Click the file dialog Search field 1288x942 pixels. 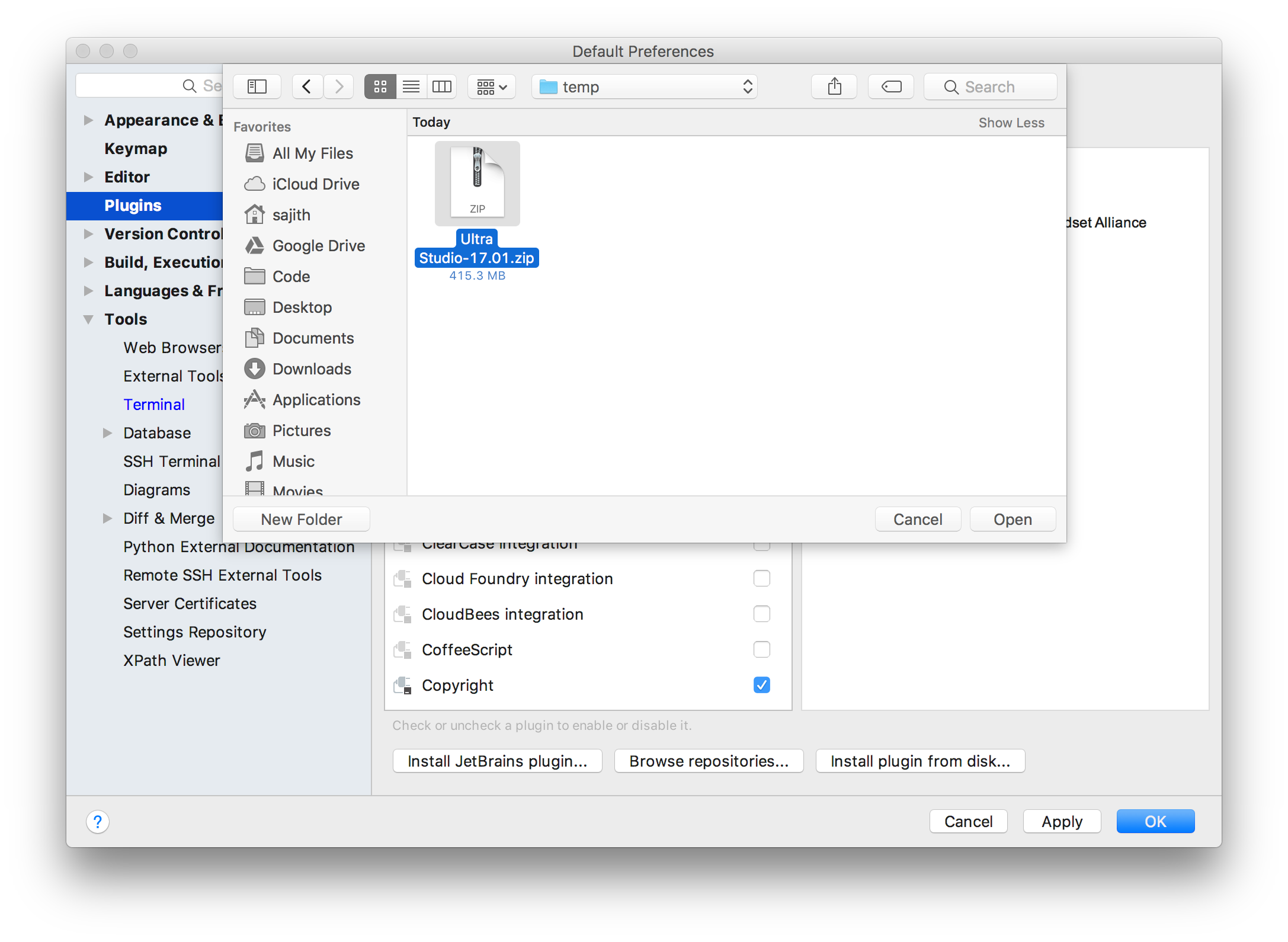tap(990, 86)
